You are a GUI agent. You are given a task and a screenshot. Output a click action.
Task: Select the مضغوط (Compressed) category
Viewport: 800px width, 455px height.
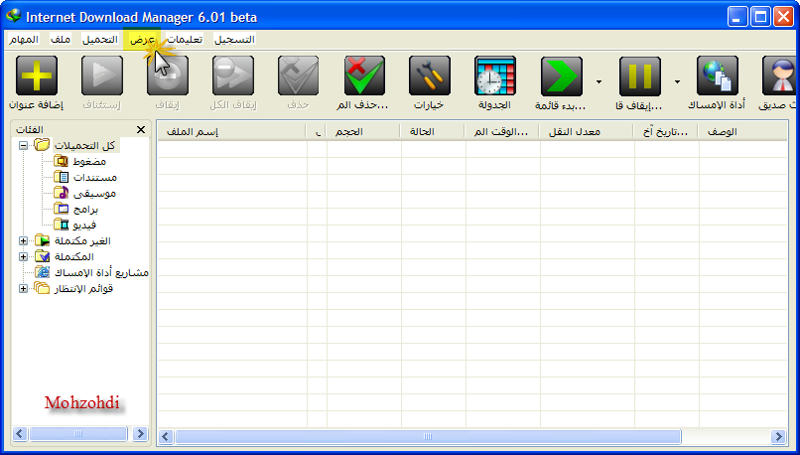point(89,162)
